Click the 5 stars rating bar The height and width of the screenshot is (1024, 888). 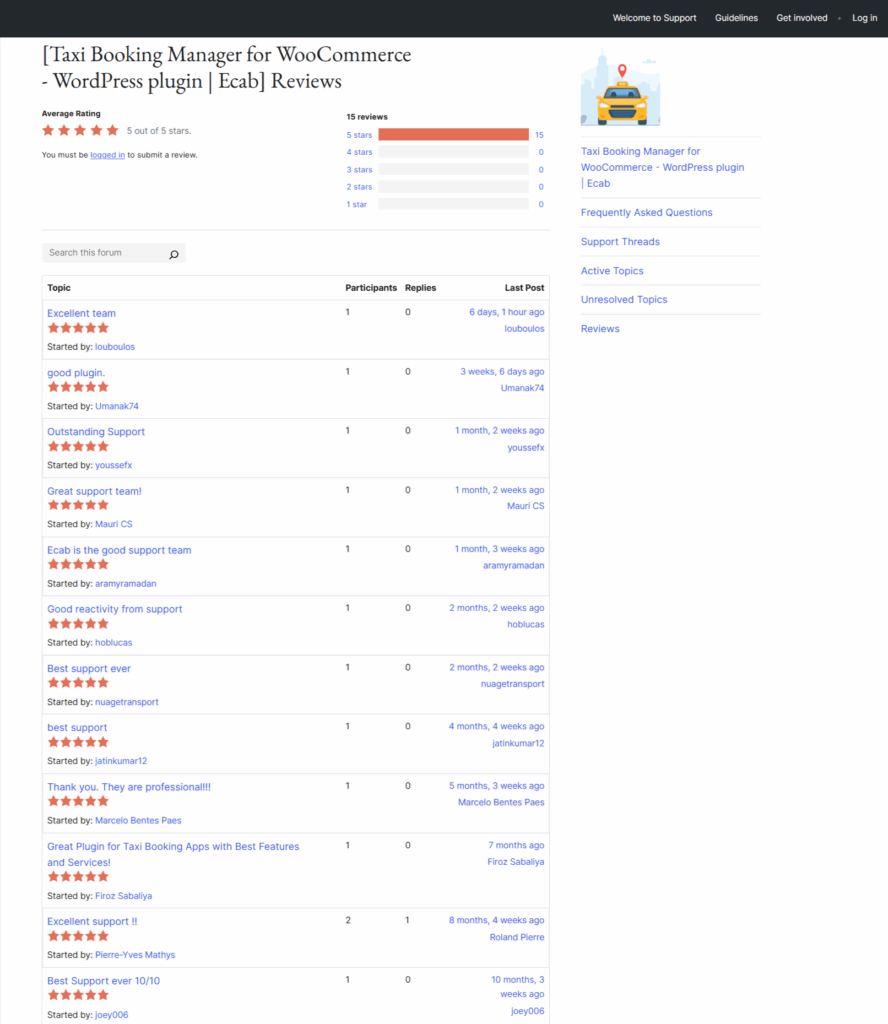[453, 135]
